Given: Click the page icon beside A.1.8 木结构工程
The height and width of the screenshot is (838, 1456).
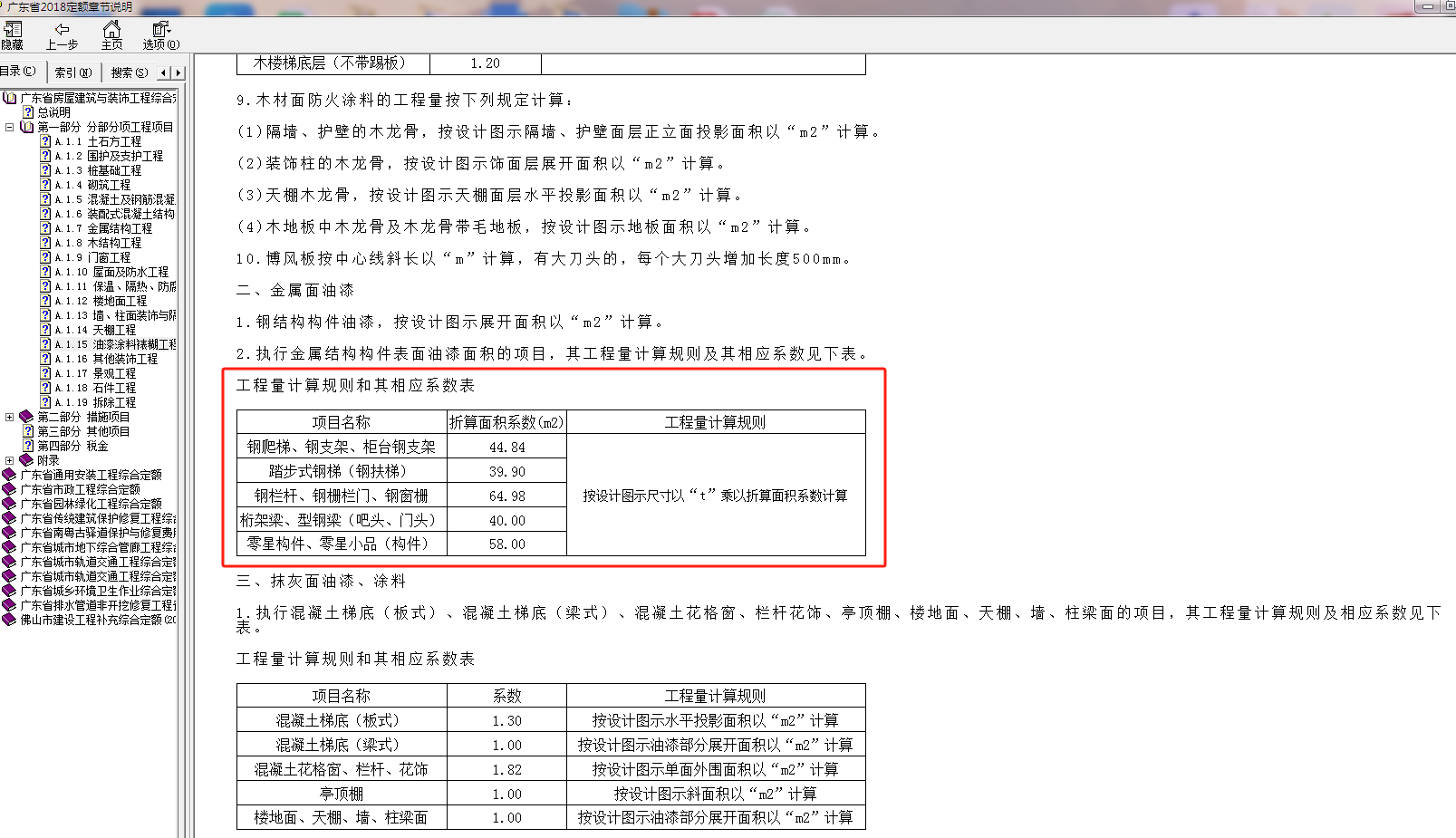Looking at the screenshot, I should tap(45, 243).
